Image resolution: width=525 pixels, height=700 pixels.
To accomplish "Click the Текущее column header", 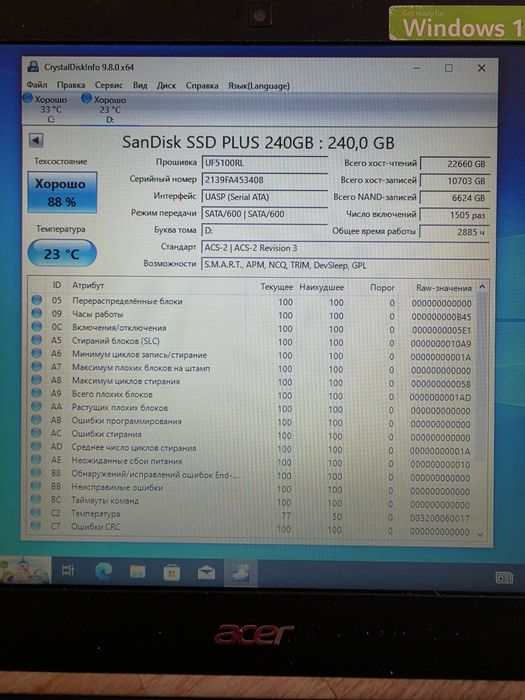I will click(x=276, y=287).
